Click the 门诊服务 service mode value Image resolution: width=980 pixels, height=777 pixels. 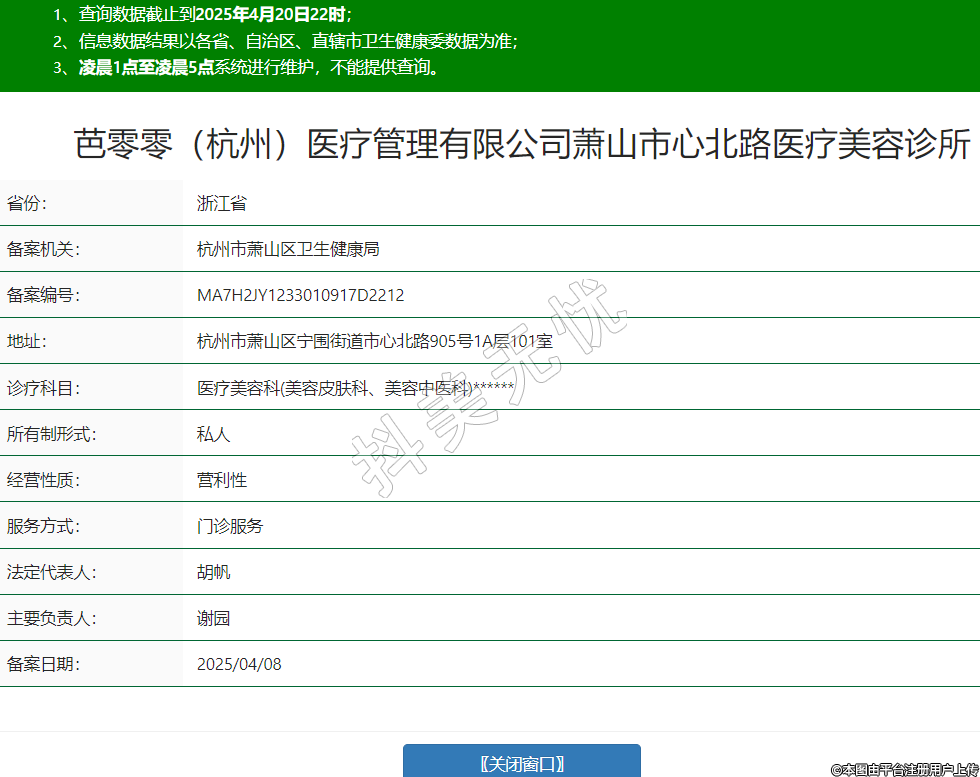pyautogui.click(x=230, y=526)
